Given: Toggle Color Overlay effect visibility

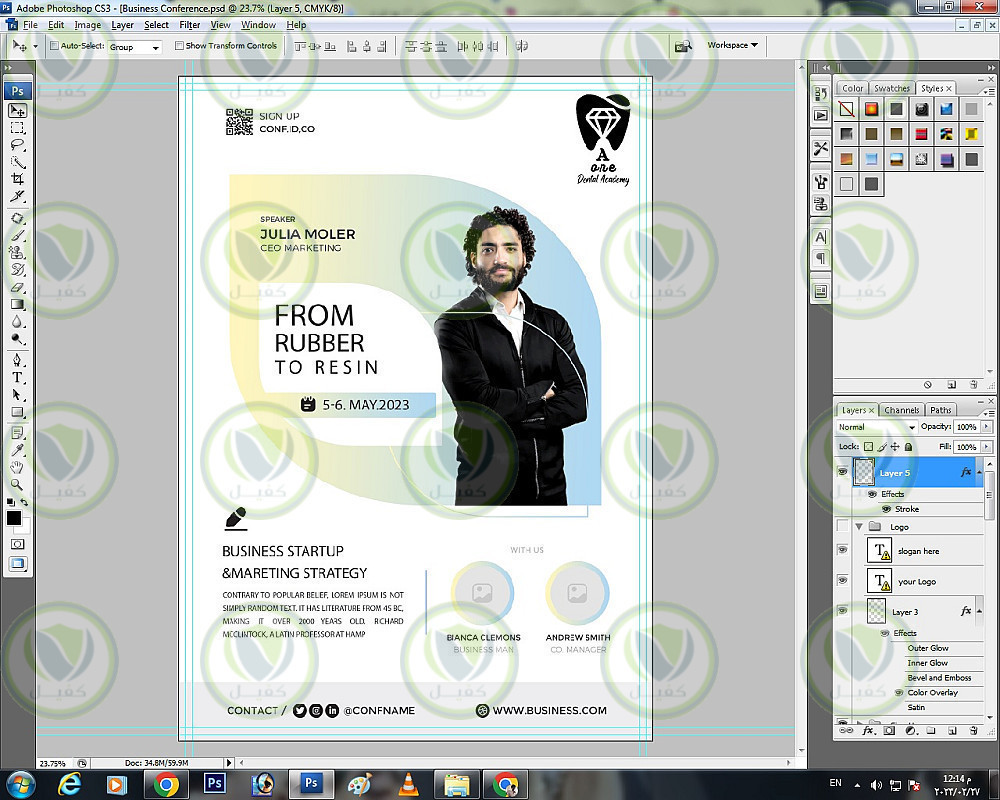Looking at the screenshot, I should 899,693.
